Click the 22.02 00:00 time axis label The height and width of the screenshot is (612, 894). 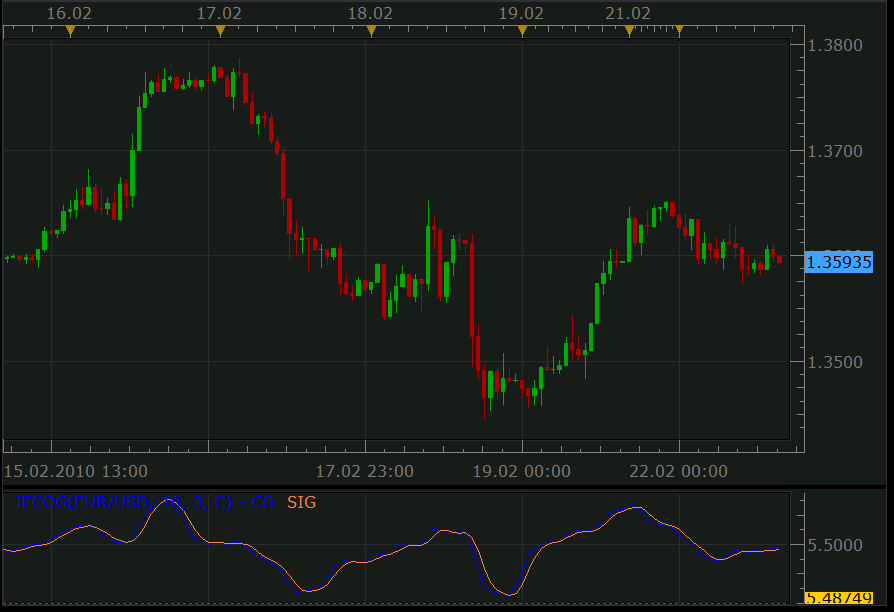click(x=678, y=471)
